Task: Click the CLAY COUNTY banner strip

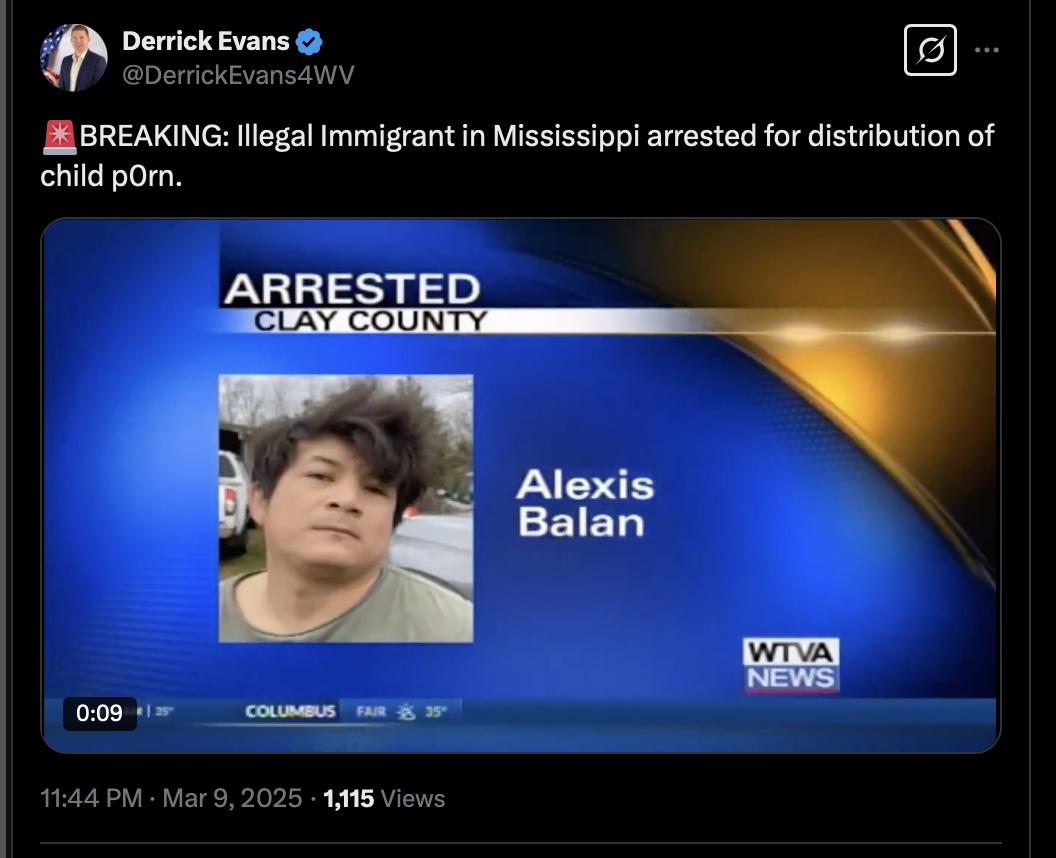Action: (370, 321)
